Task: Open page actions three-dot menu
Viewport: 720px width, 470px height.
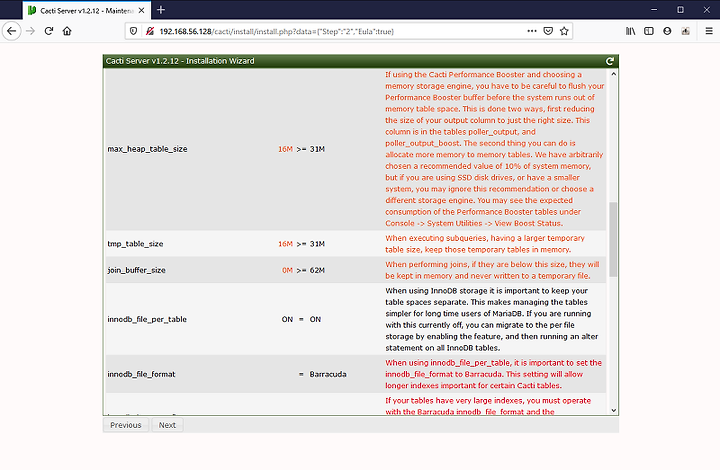Action: click(532, 31)
